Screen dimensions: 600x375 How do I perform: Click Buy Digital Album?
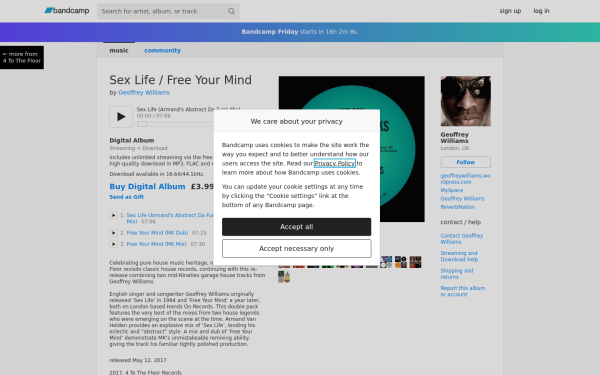coord(147,186)
